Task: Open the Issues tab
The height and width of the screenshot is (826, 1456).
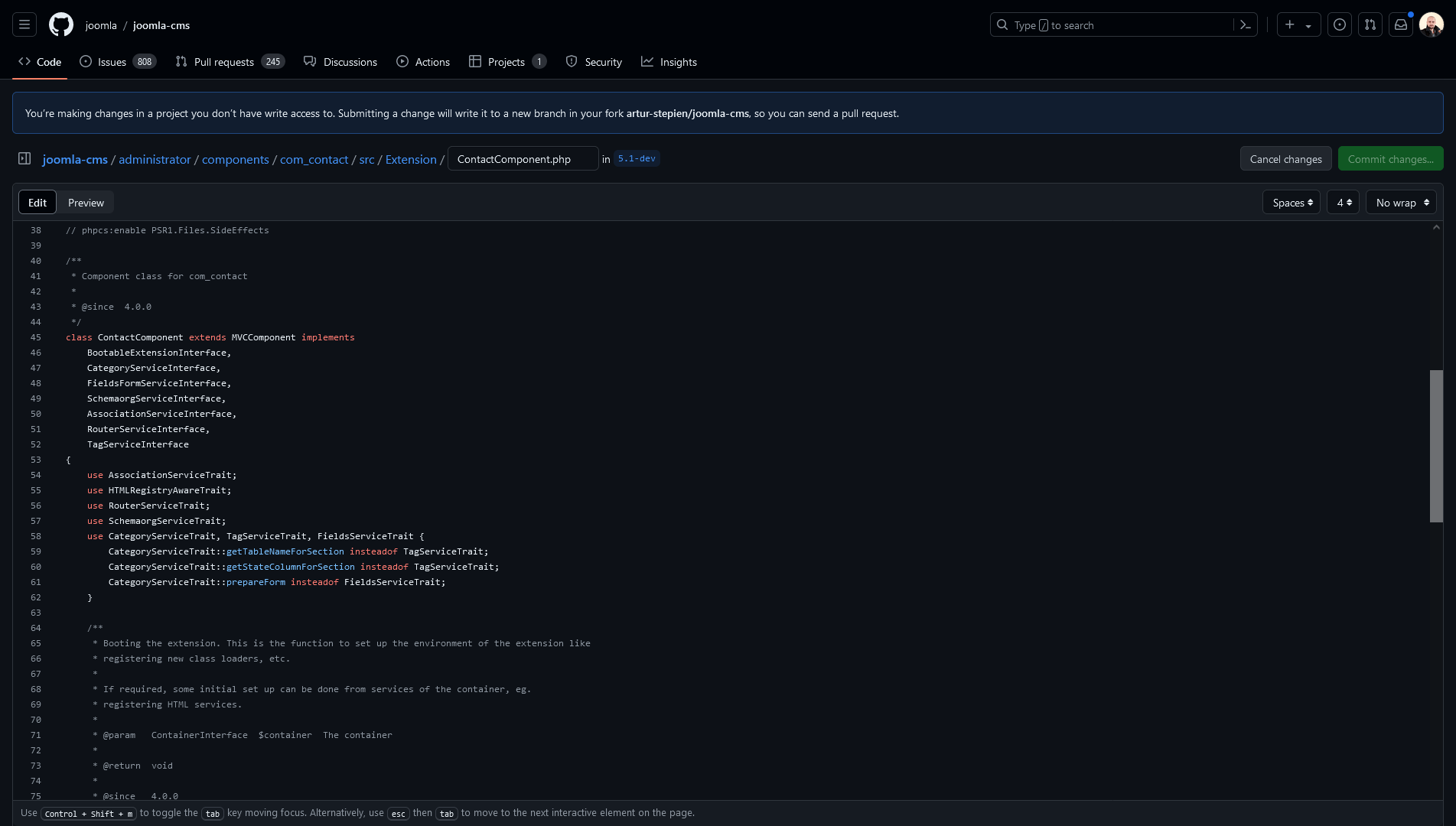Action: coord(118,62)
